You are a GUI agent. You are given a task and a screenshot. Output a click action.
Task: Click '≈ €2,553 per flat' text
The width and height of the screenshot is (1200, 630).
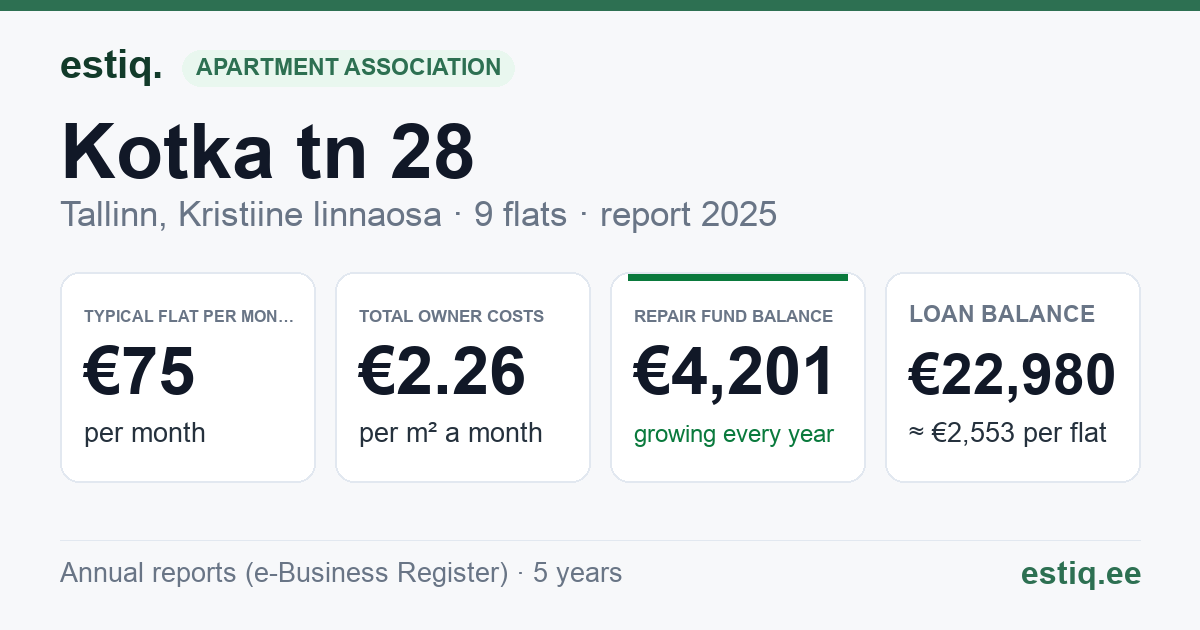tap(1007, 434)
